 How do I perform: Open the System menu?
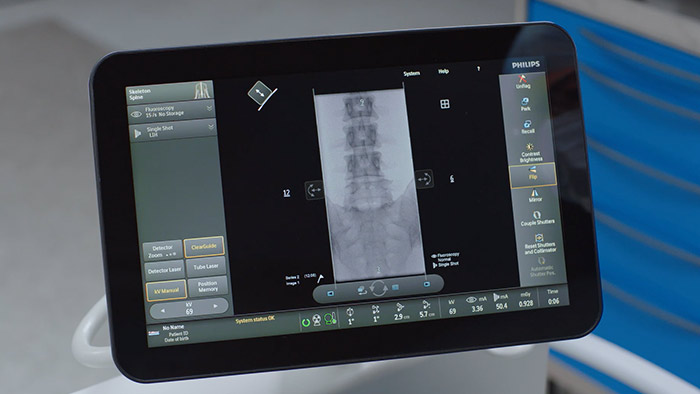pyautogui.click(x=411, y=73)
